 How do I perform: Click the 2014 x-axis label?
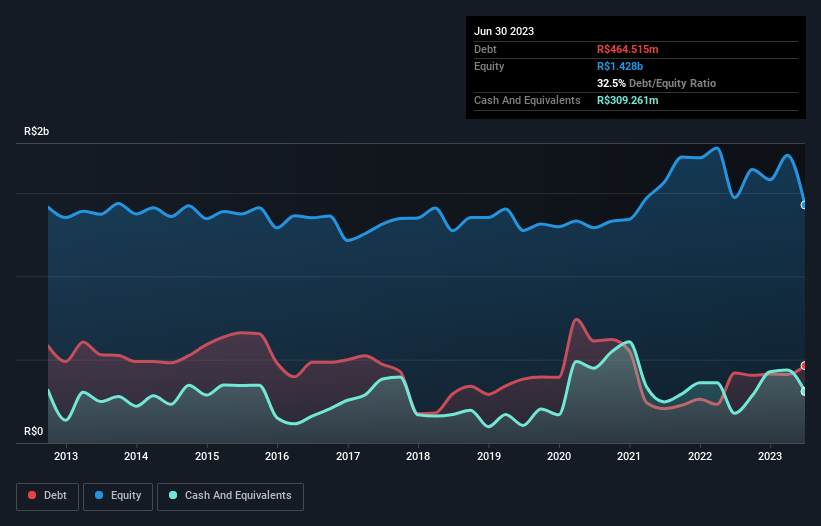(136, 456)
